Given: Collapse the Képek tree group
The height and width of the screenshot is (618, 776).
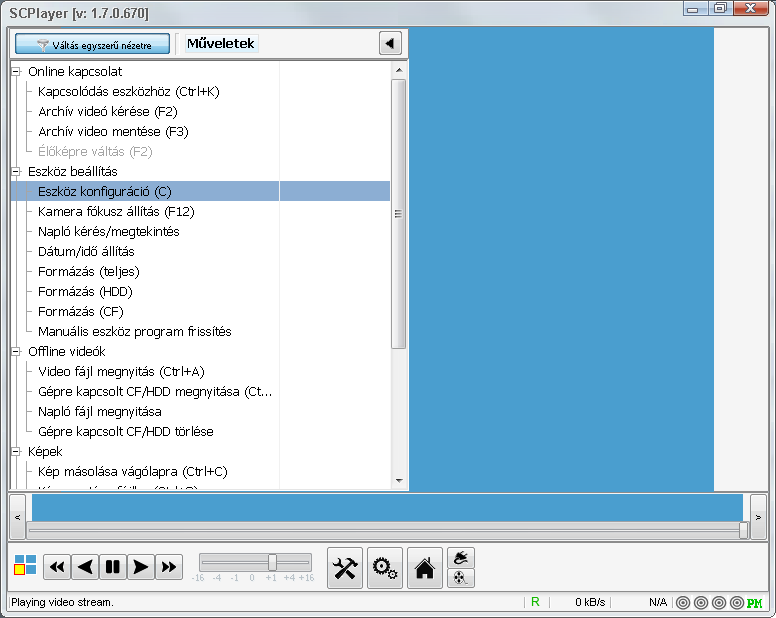Looking at the screenshot, I should click(x=16, y=452).
